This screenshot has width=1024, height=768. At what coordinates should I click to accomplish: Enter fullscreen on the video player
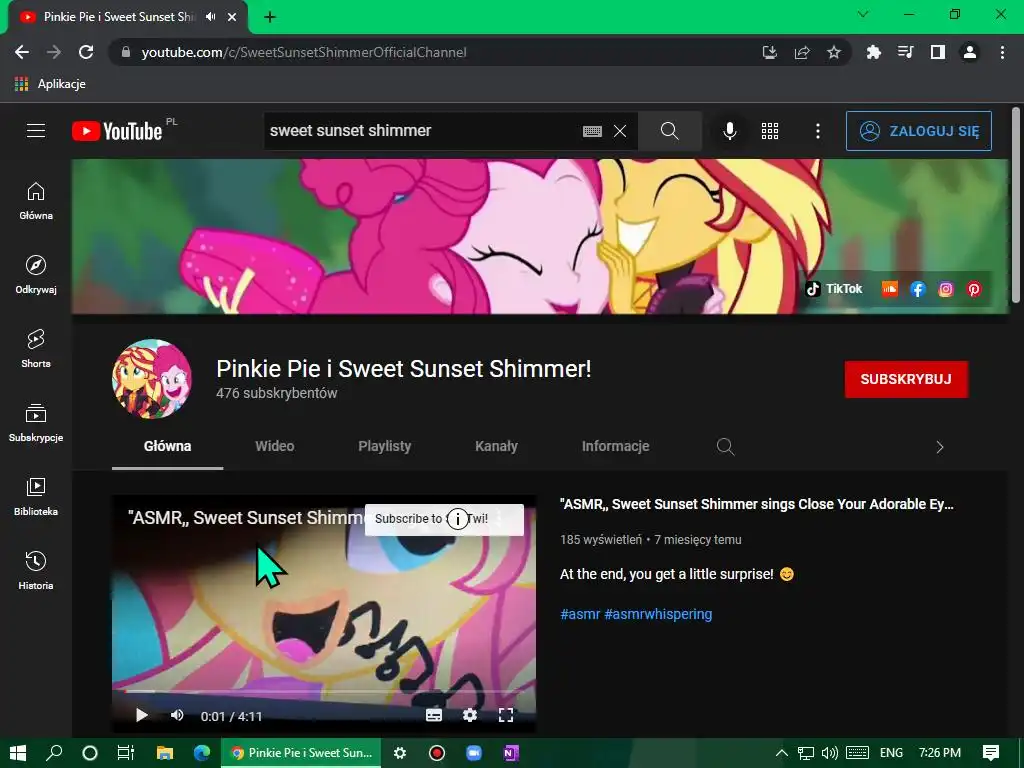505,716
